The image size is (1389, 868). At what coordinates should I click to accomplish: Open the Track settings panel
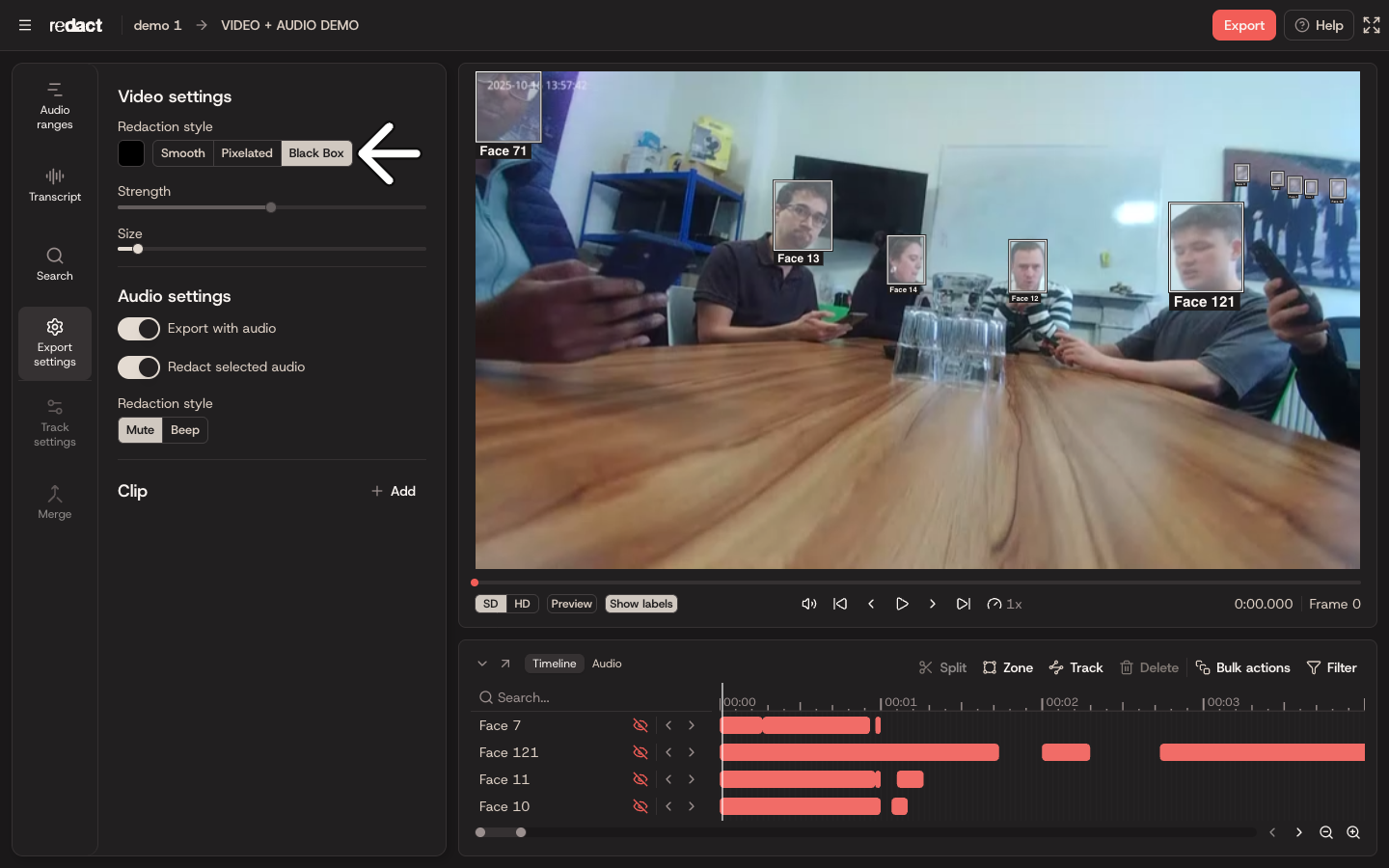(55, 422)
